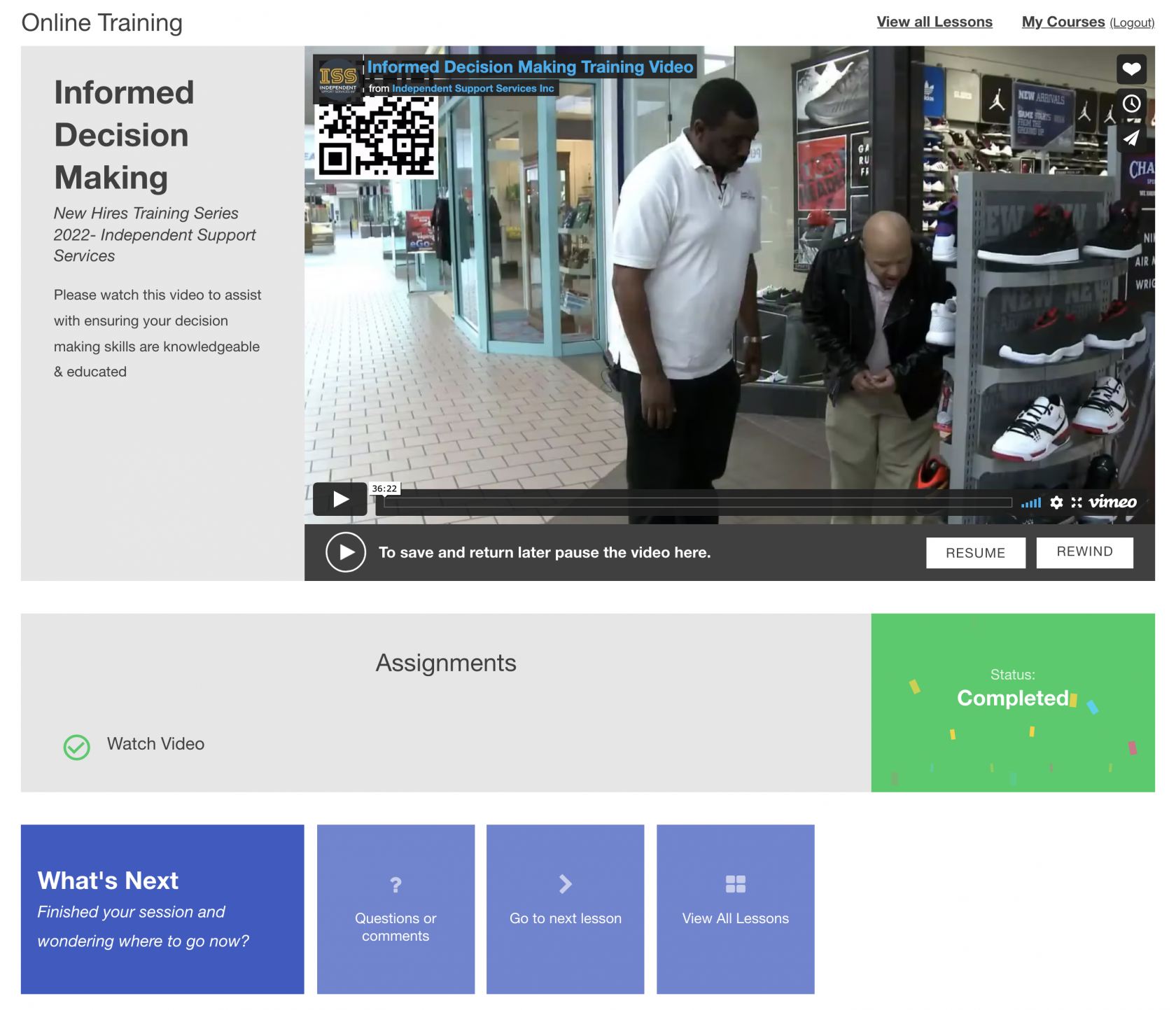The height and width of the screenshot is (1010, 1176).
Task: Adjust the video volume bars
Action: (1030, 503)
